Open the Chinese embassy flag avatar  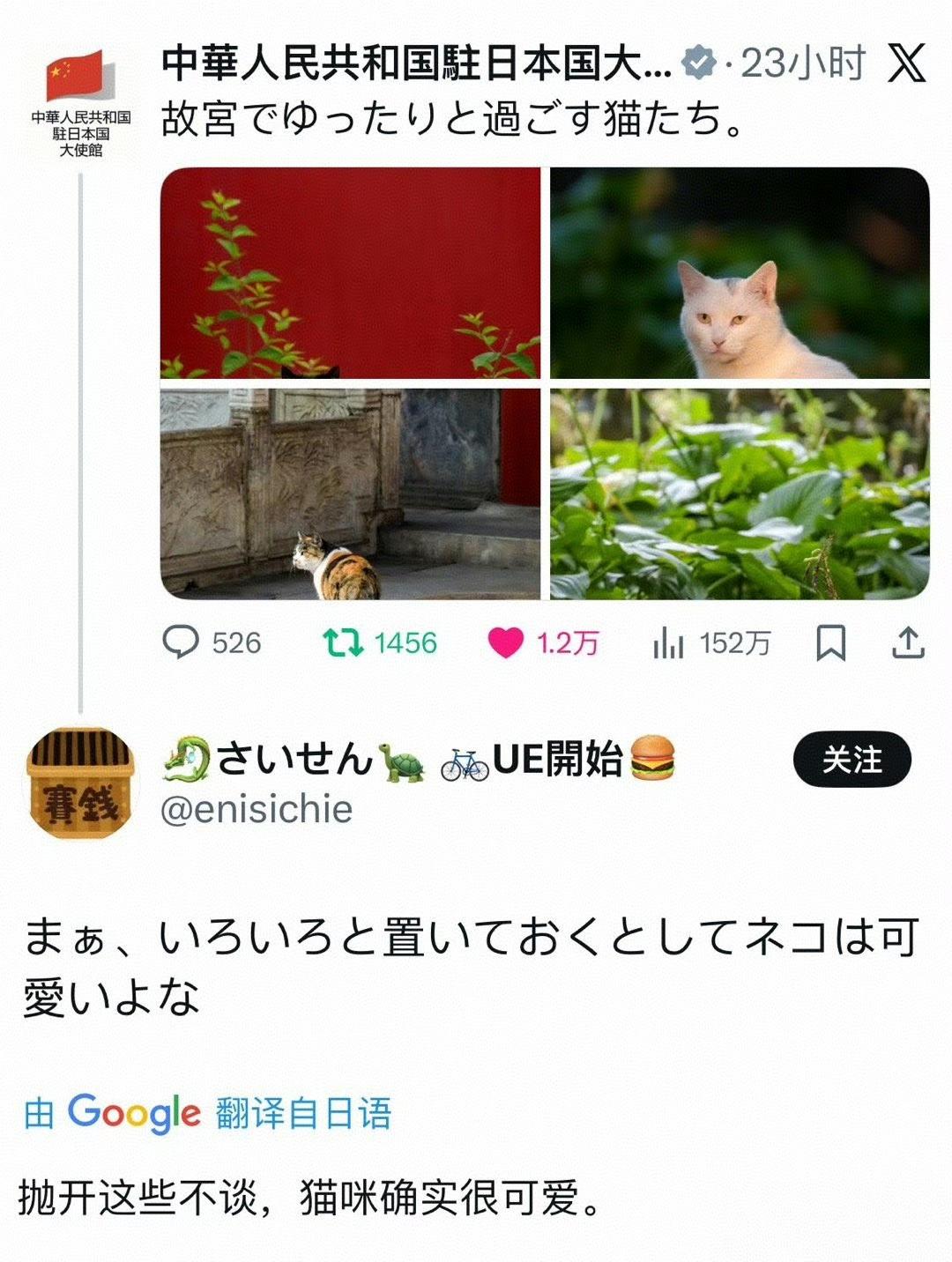point(80,102)
